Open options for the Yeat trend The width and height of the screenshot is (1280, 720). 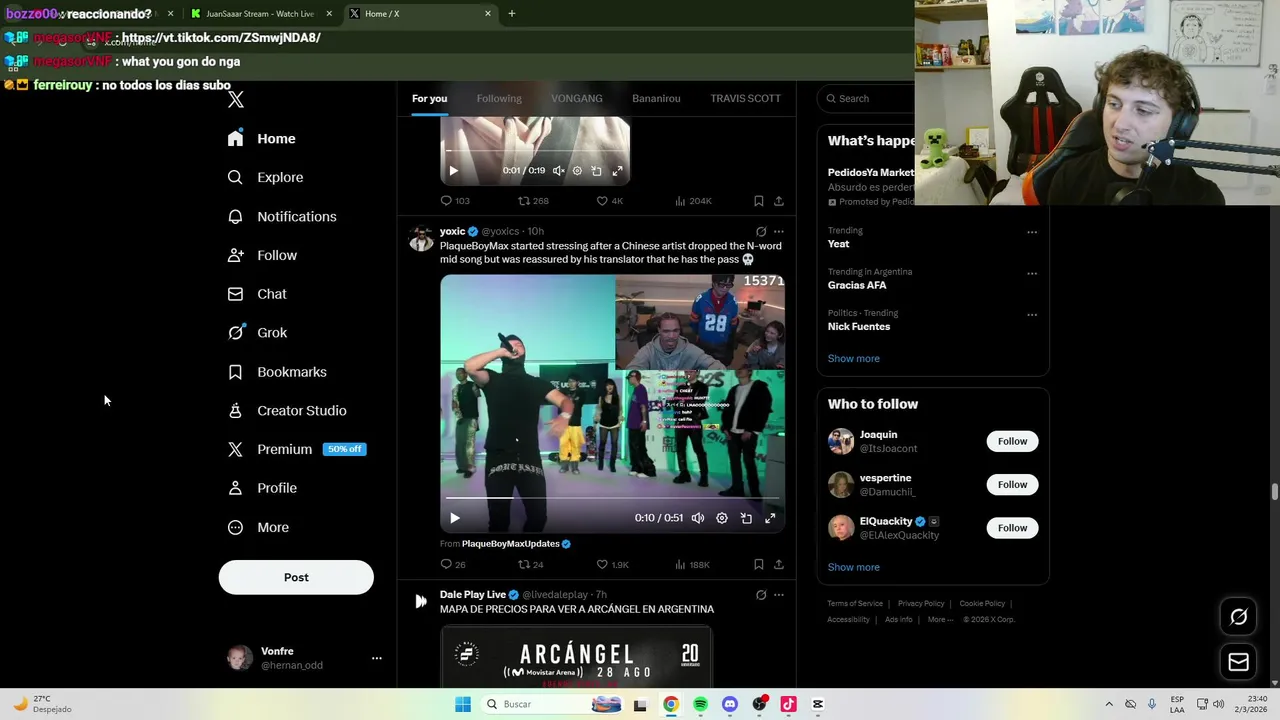pos(1032,232)
